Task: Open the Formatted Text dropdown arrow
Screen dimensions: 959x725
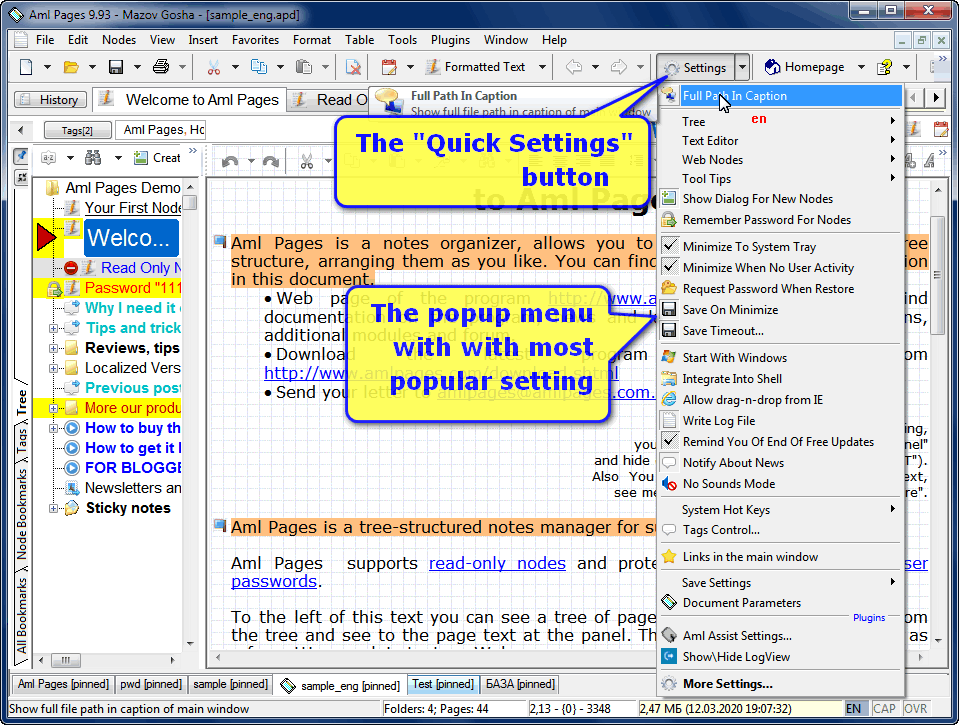Action: [x=542, y=67]
